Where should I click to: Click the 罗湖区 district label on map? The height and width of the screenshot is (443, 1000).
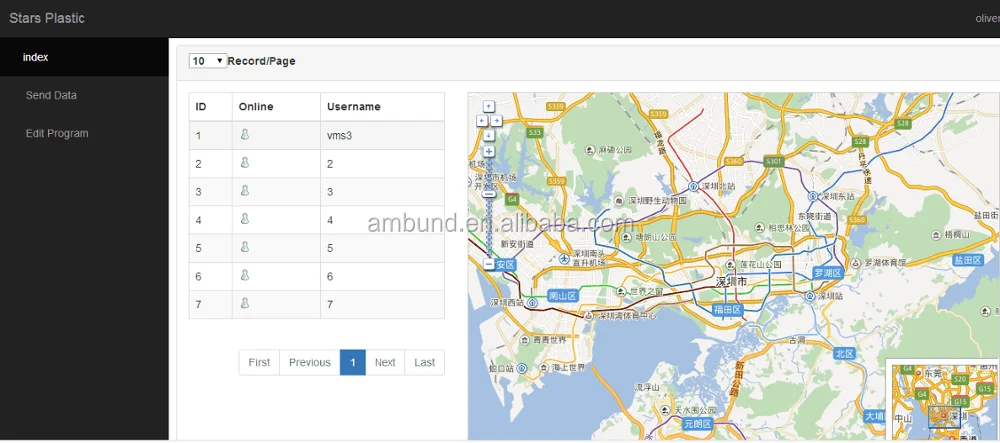[828, 273]
